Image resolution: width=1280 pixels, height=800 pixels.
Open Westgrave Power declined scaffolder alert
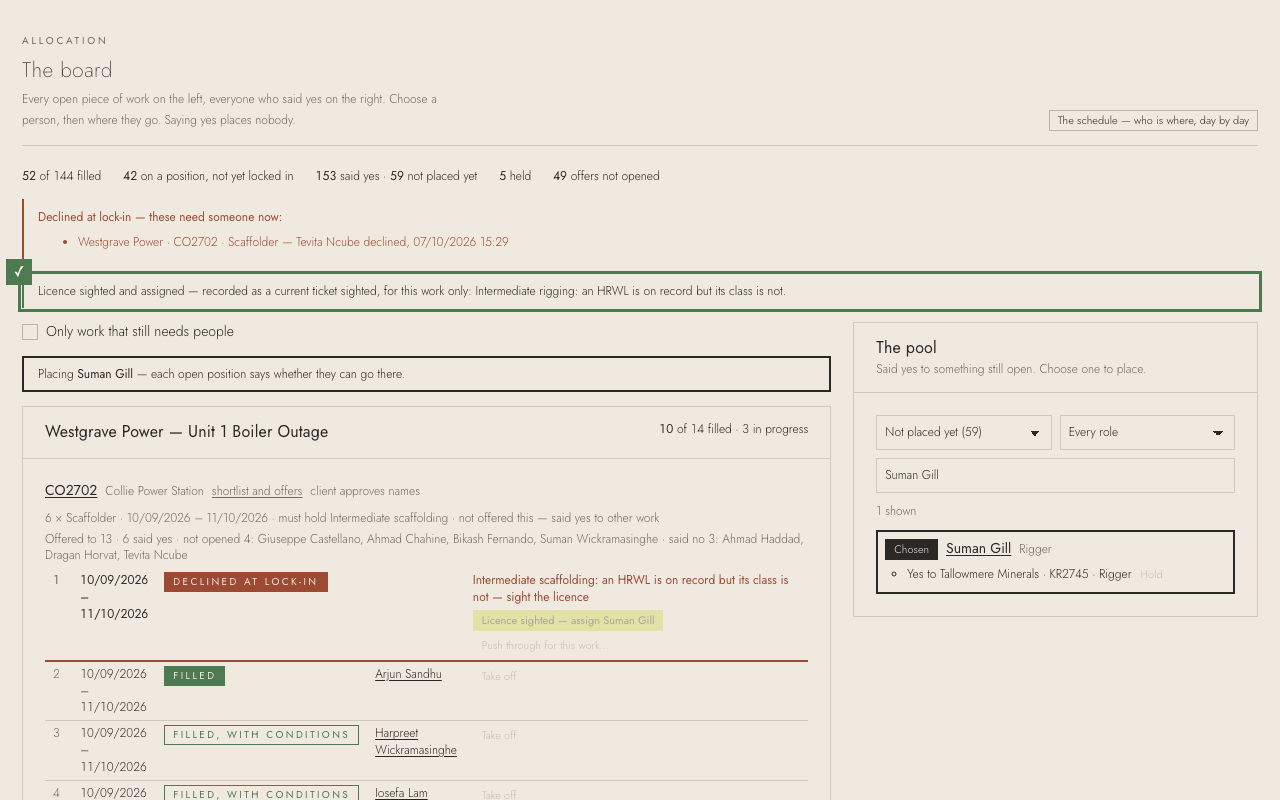(293, 242)
